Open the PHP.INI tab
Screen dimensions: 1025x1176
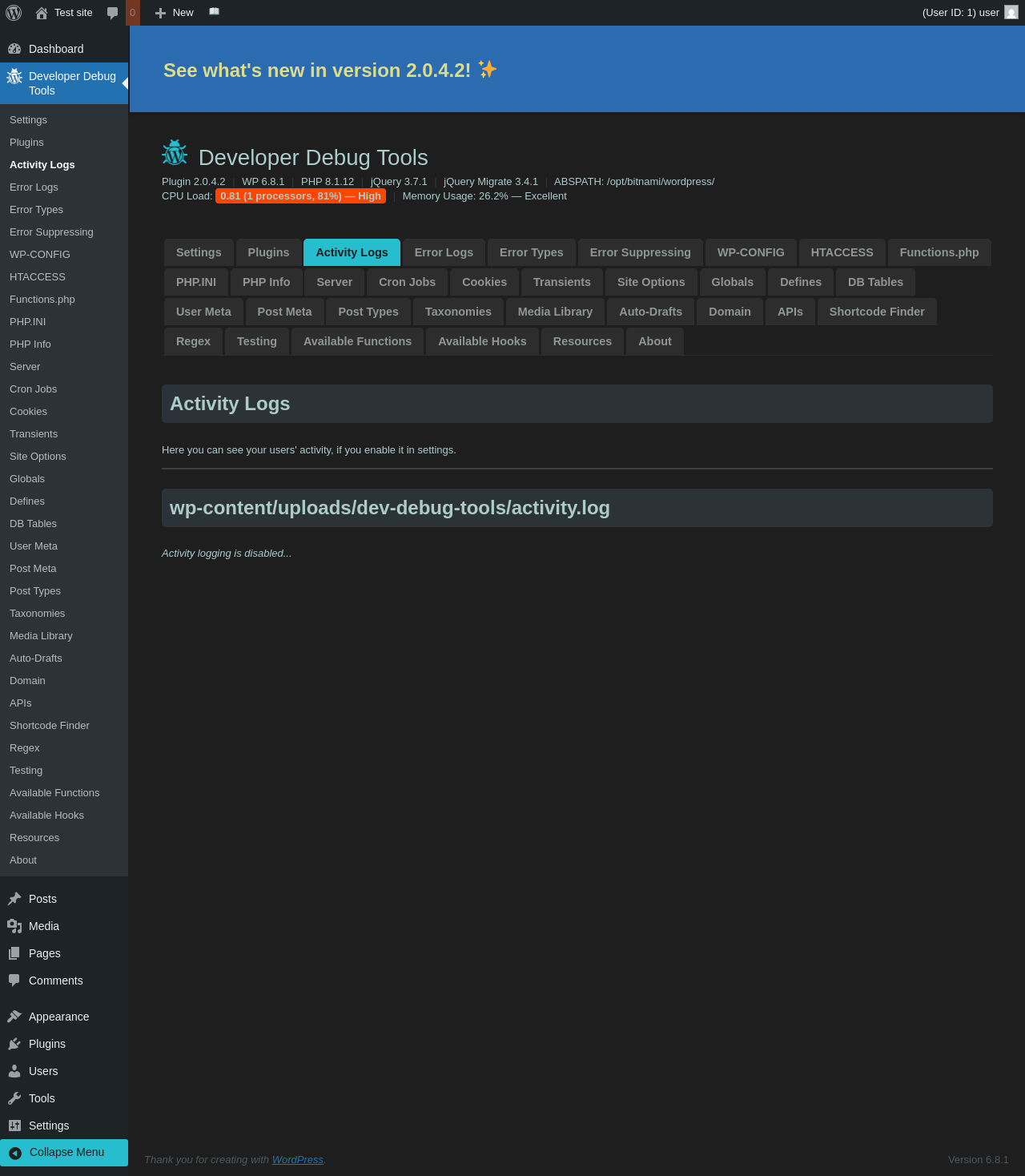(196, 282)
